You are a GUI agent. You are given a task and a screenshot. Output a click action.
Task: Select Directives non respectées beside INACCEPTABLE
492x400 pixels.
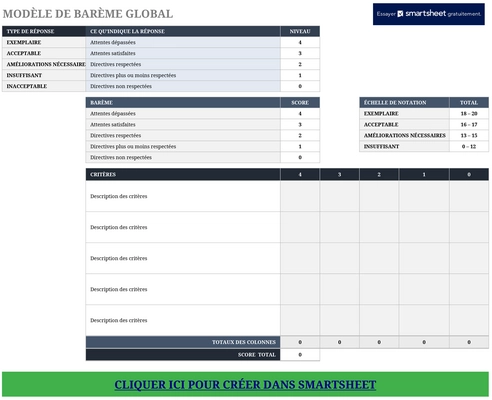pyautogui.click(x=183, y=86)
